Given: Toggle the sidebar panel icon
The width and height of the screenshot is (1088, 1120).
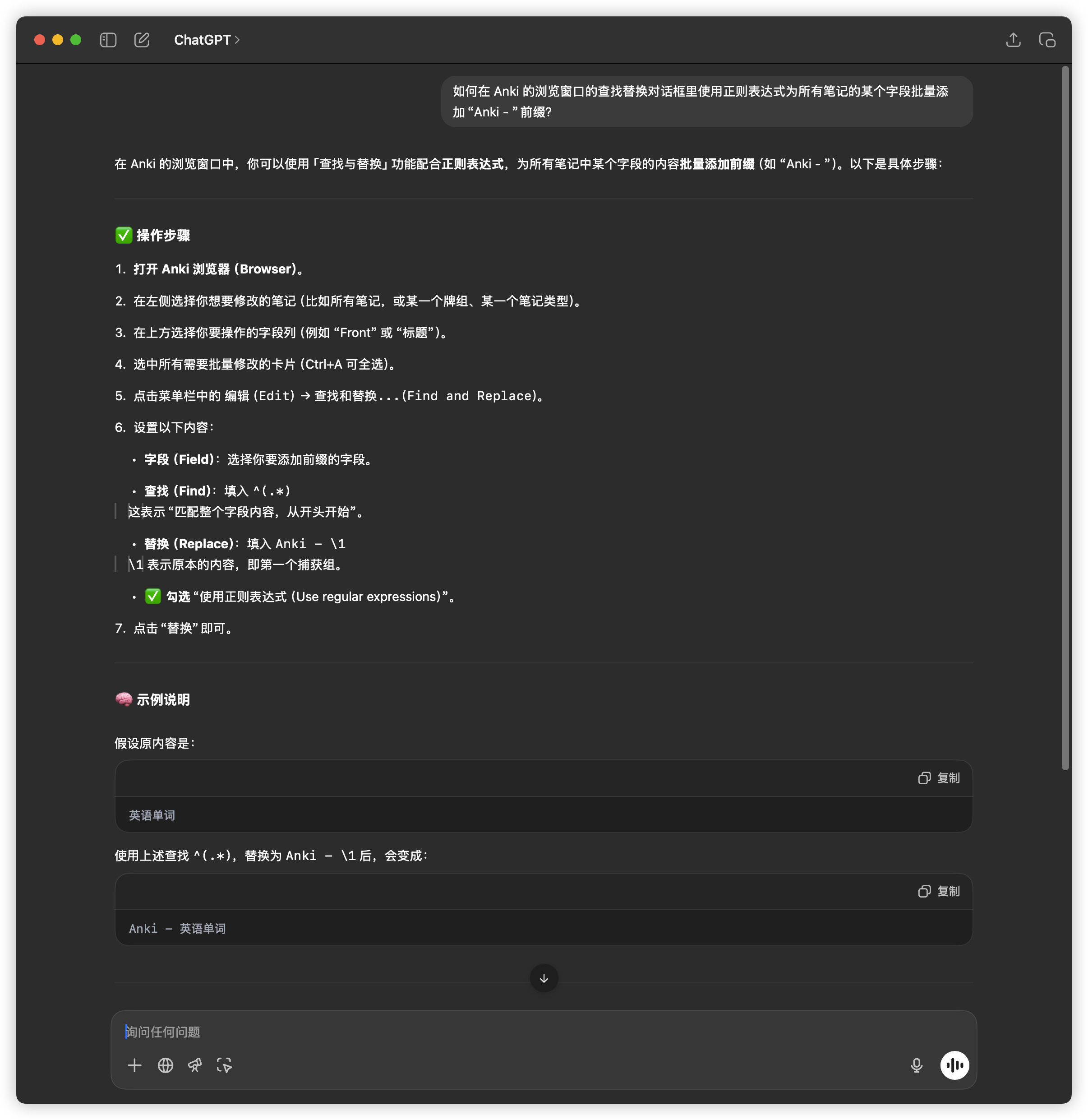Looking at the screenshot, I should tap(108, 40).
